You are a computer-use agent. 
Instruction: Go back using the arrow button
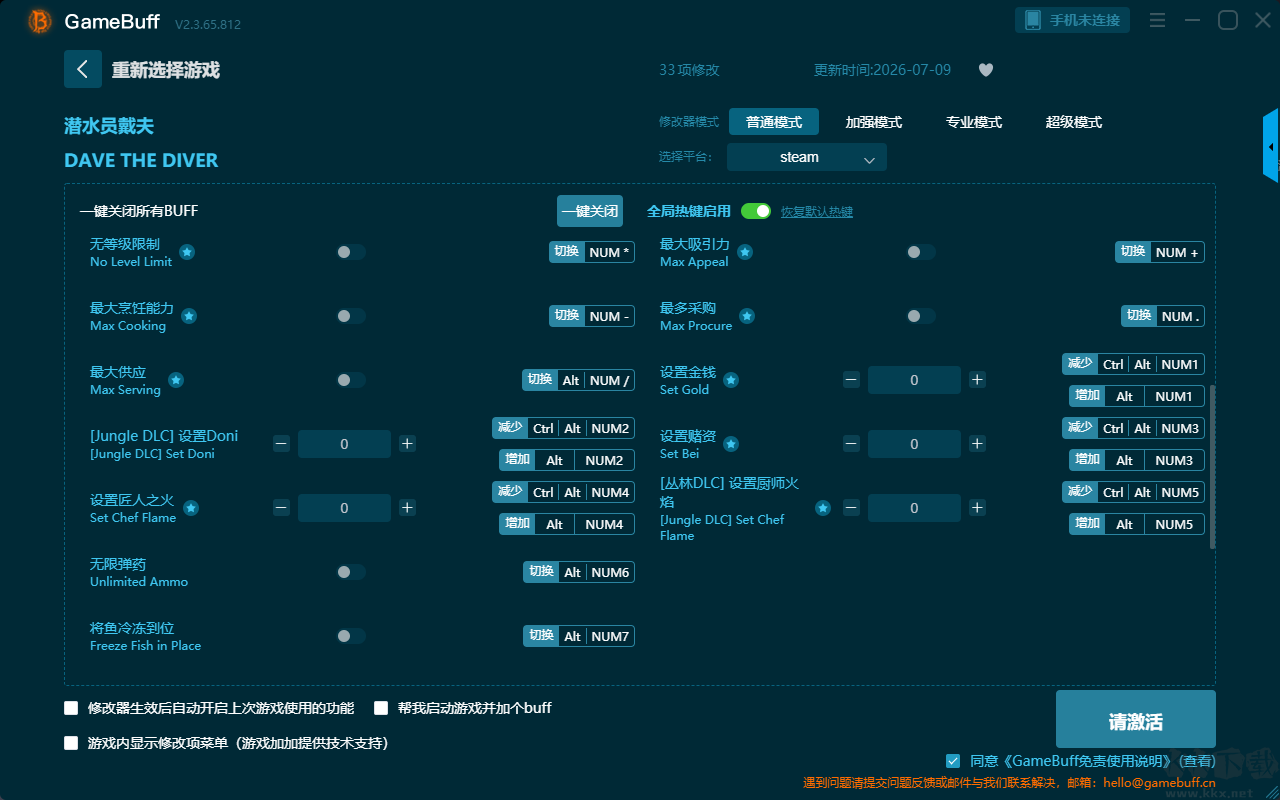(x=83, y=69)
